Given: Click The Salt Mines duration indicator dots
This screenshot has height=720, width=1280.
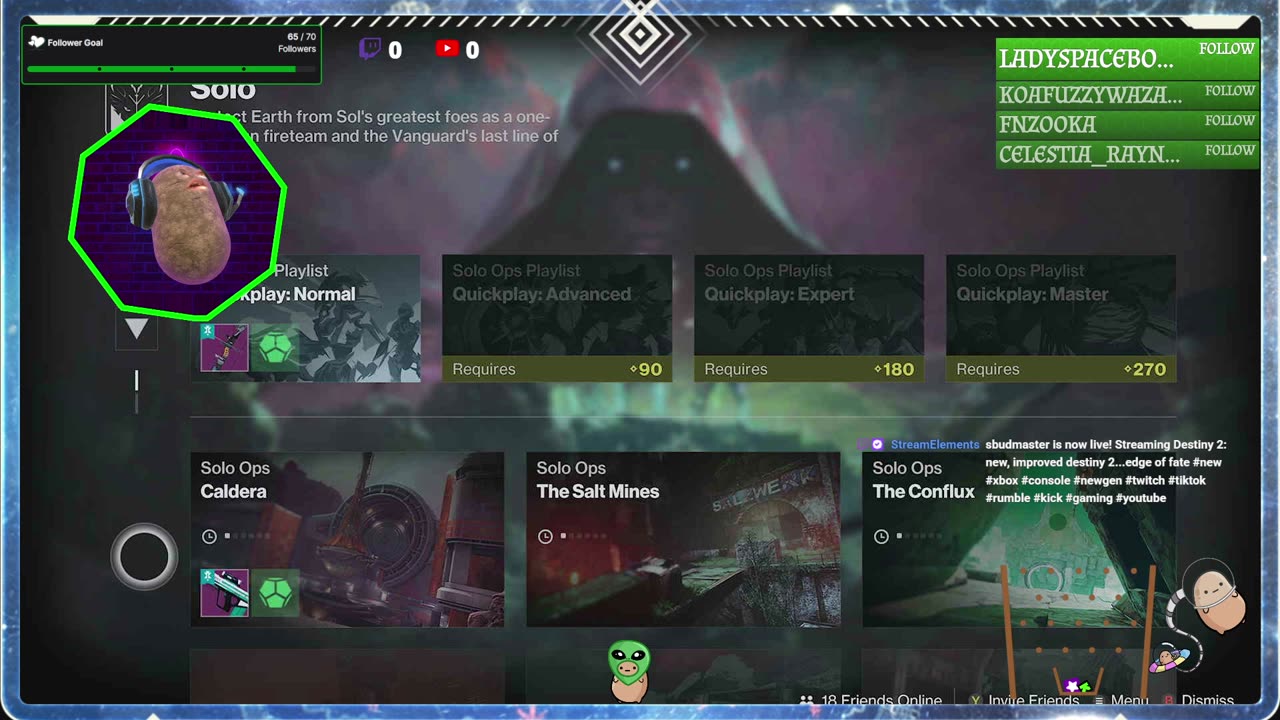Looking at the screenshot, I should tap(582, 536).
